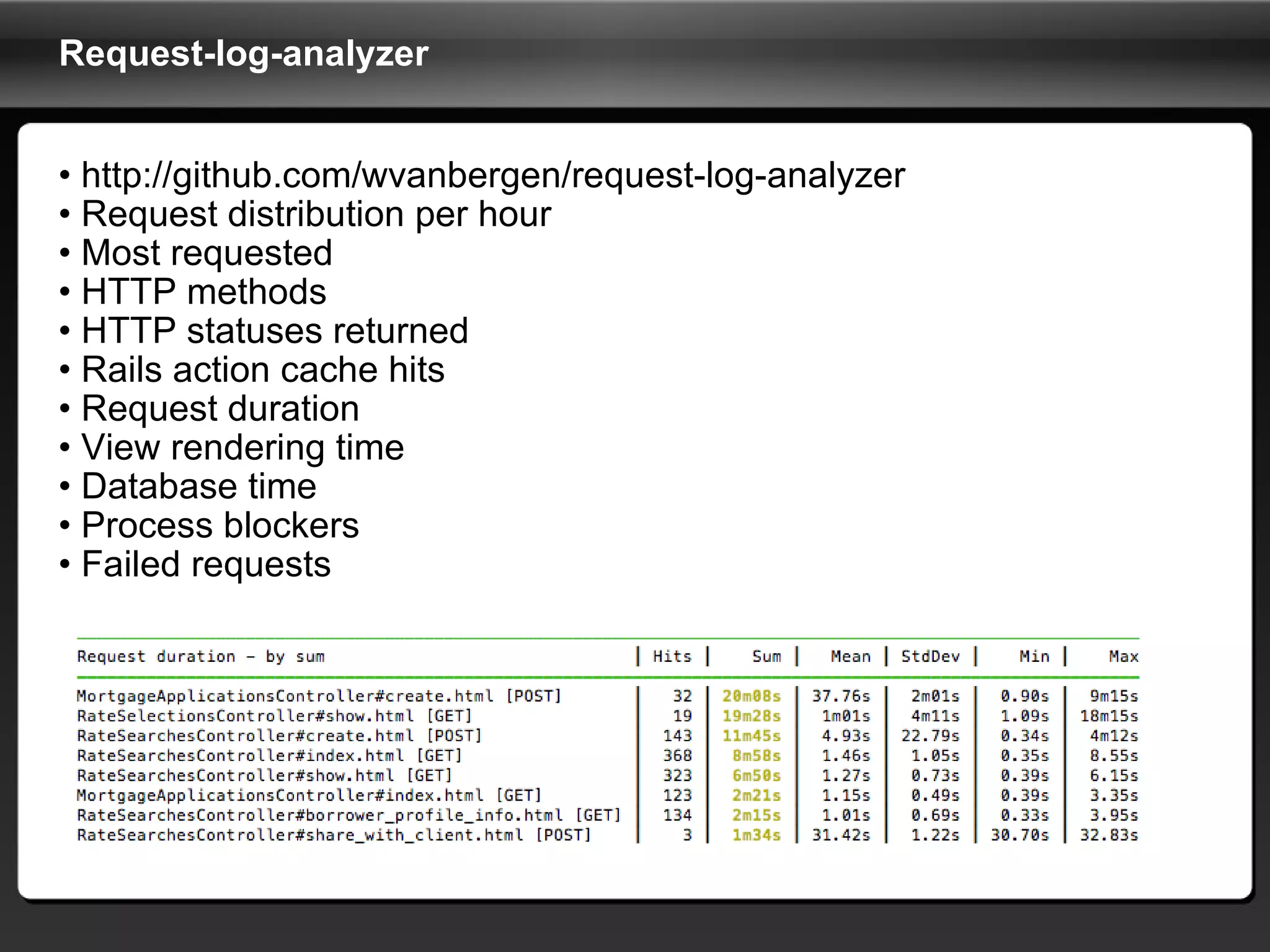The height and width of the screenshot is (952, 1270).
Task: Click the max value '9m15s'
Action: click(x=1114, y=696)
